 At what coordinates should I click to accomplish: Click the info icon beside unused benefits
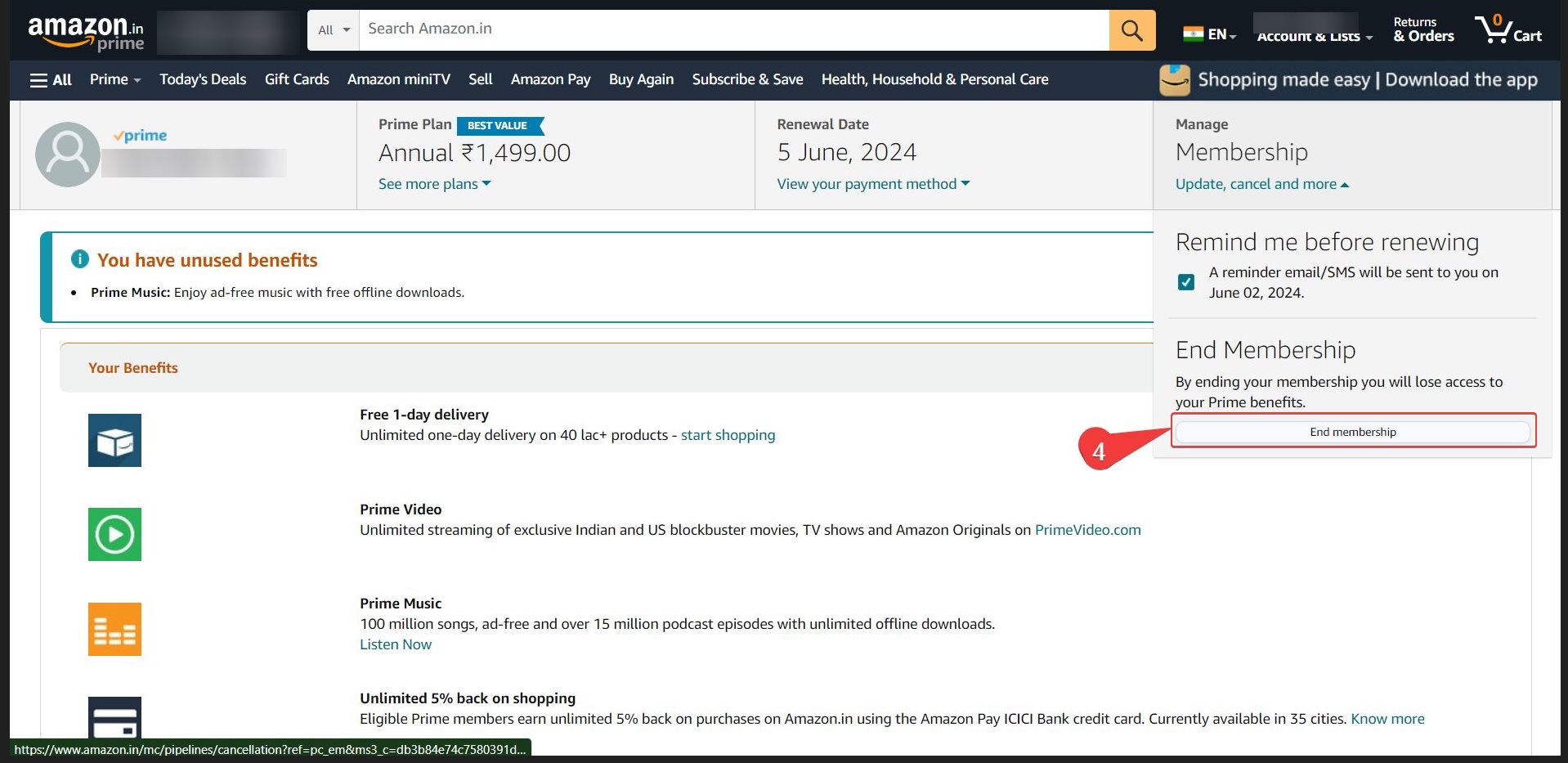(x=79, y=258)
